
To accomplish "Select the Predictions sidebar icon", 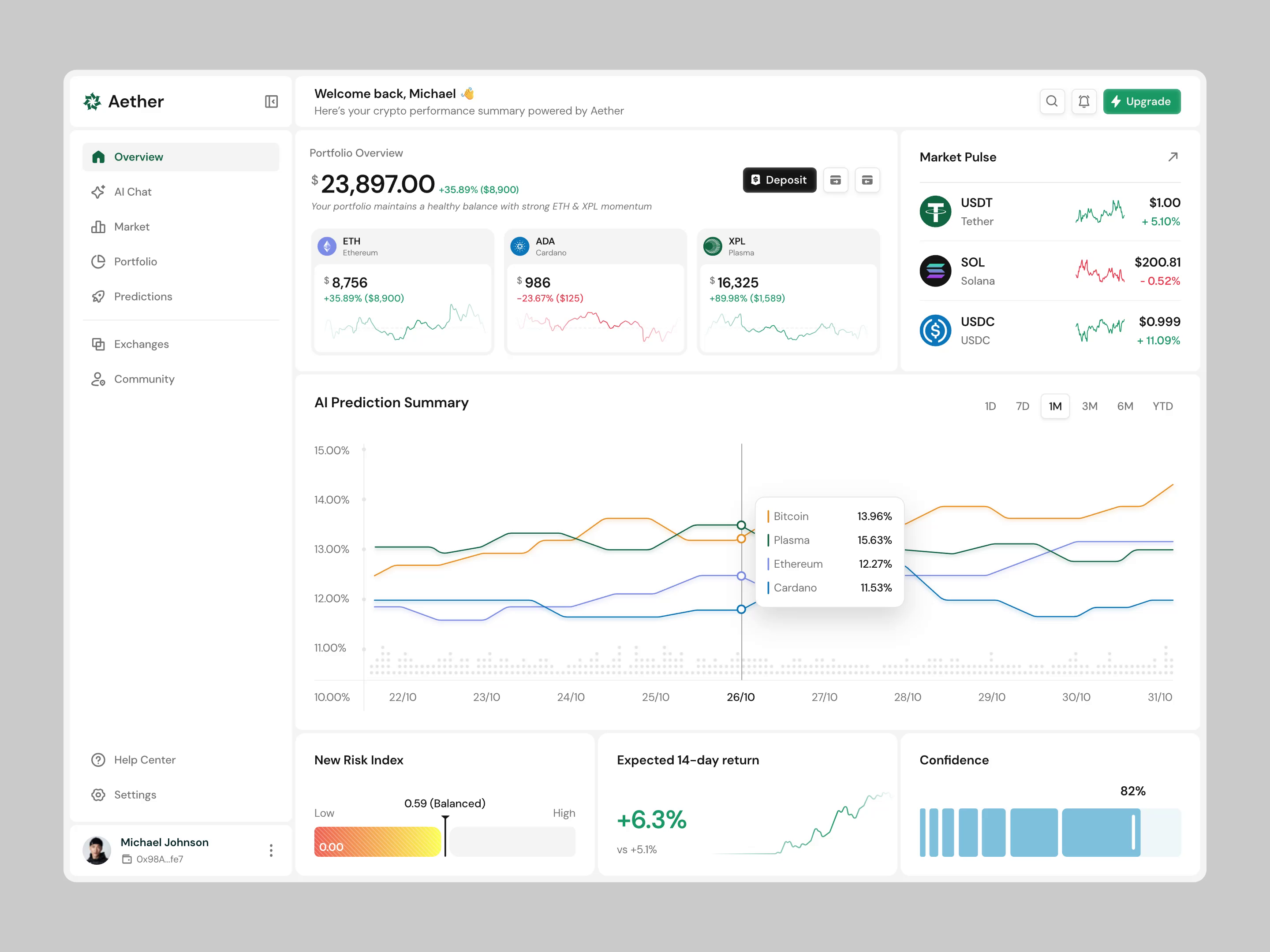I will (x=99, y=296).
